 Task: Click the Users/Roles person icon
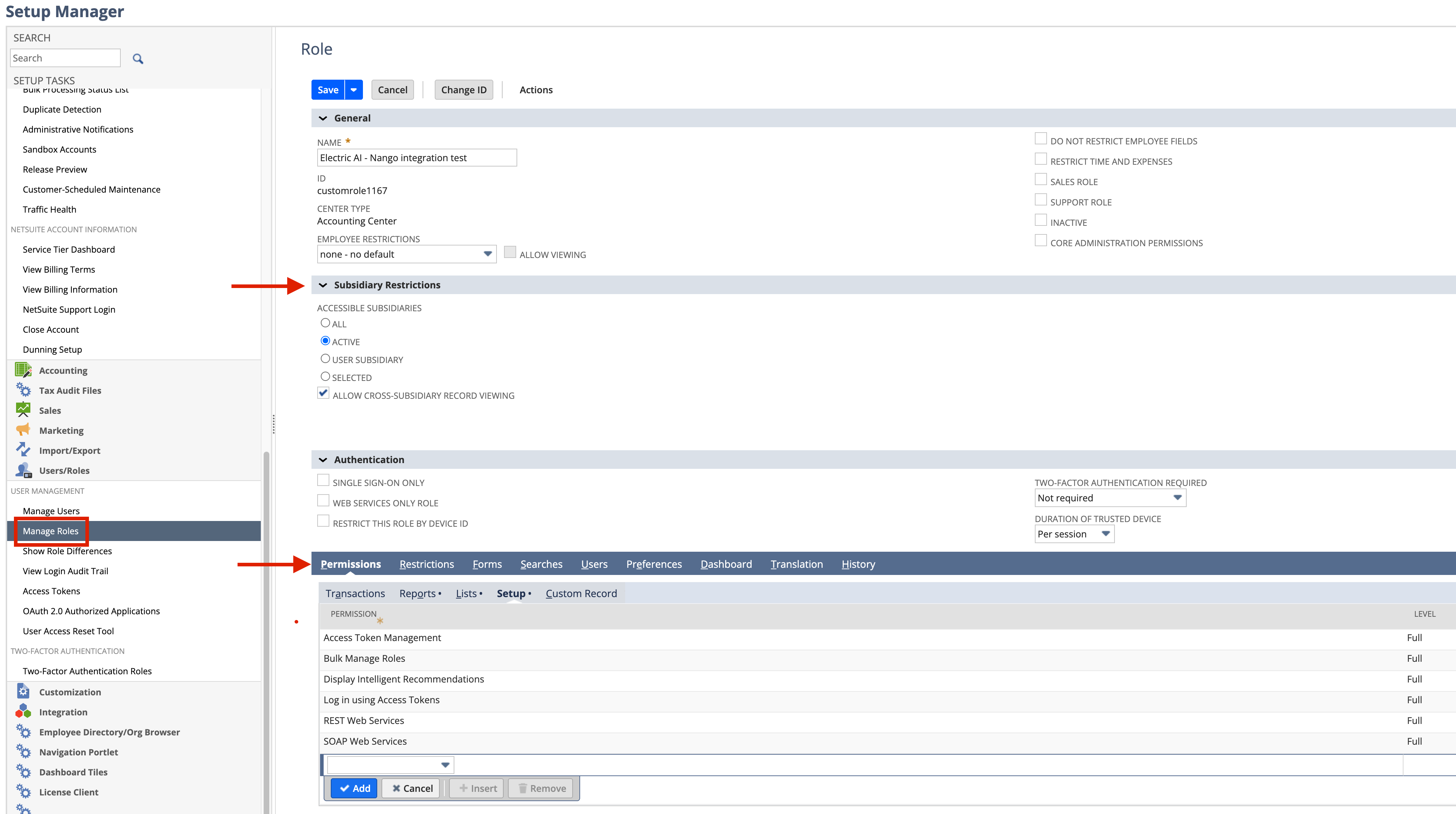pyautogui.click(x=23, y=470)
